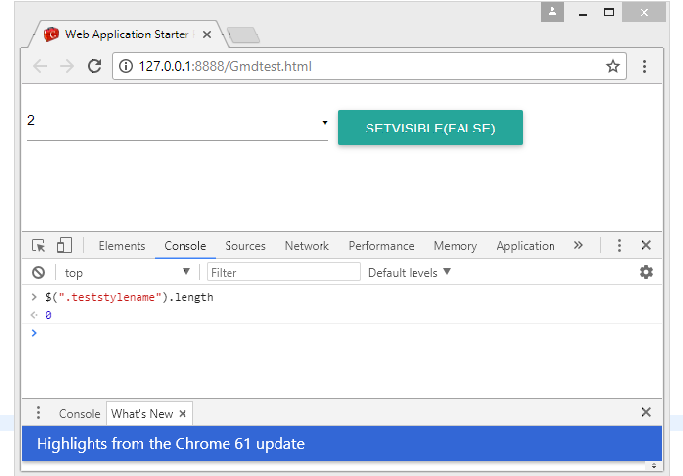This screenshot has height=476, width=683.
Task: Click the $(".teststylename").length console entry
Action: pos(129,297)
